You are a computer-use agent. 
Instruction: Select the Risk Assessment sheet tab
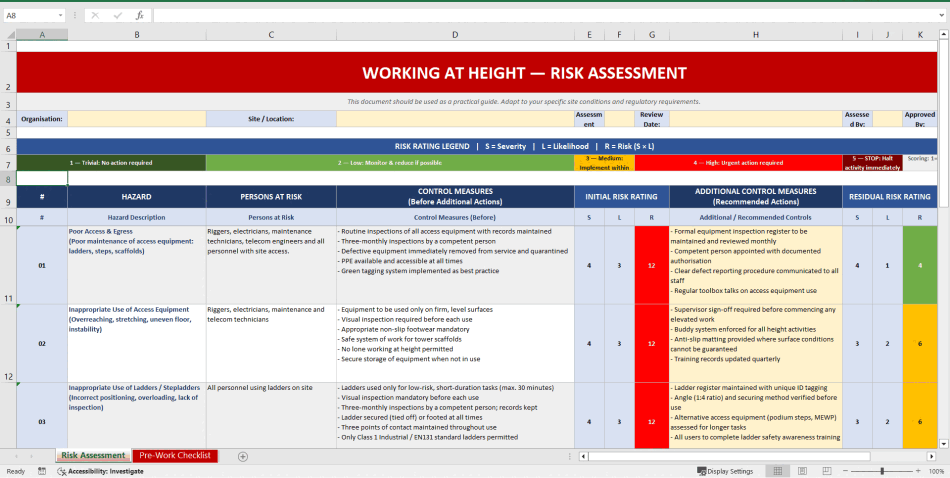tap(93, 456)
